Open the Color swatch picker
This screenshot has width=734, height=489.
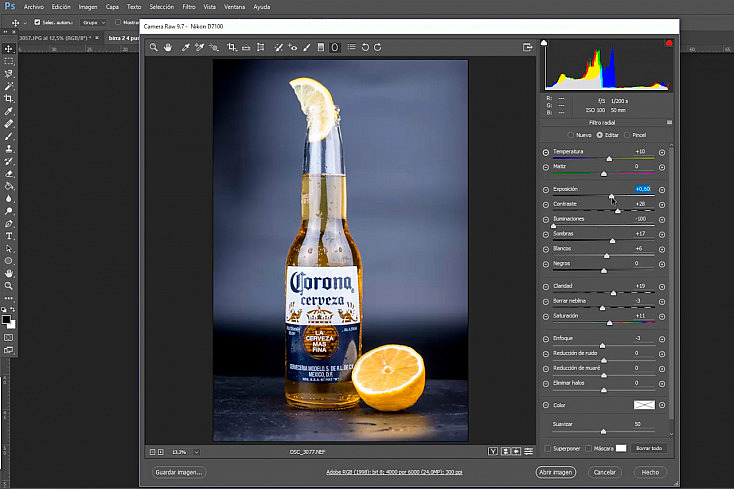click(x=644, y=405)
